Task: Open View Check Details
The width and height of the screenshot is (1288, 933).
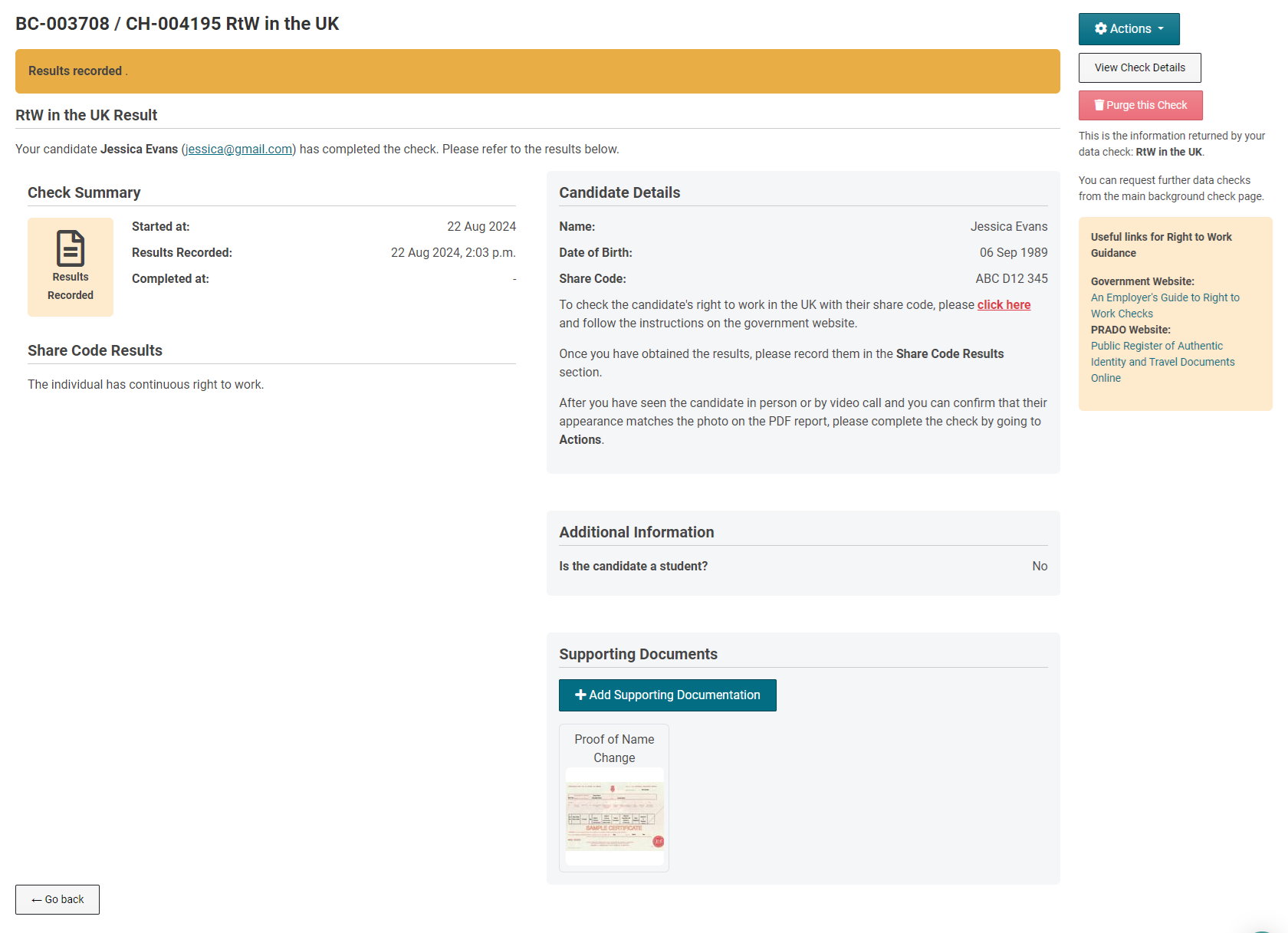Action: click(1139, 68)
